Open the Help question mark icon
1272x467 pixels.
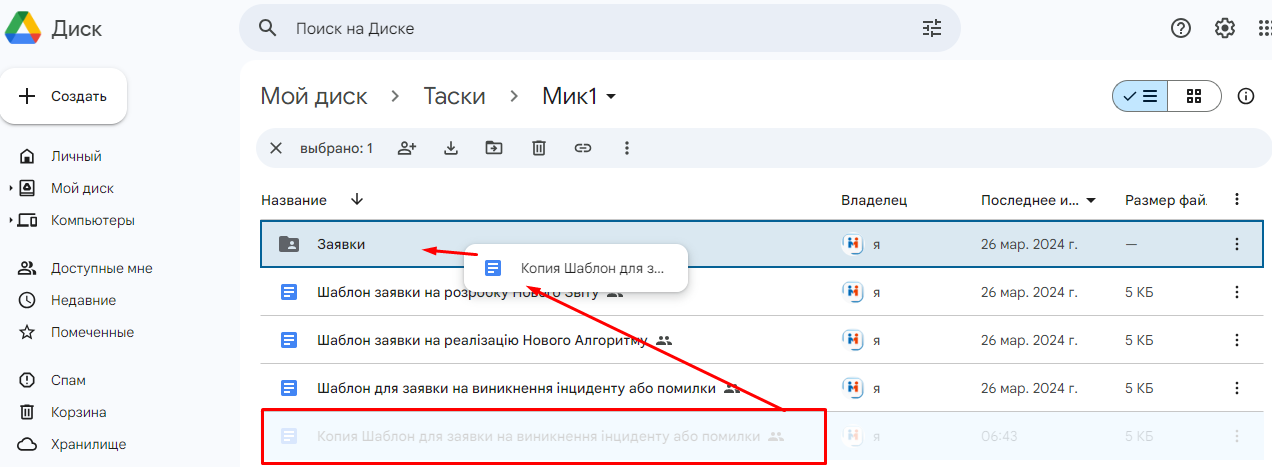[x=1181, y=28]
